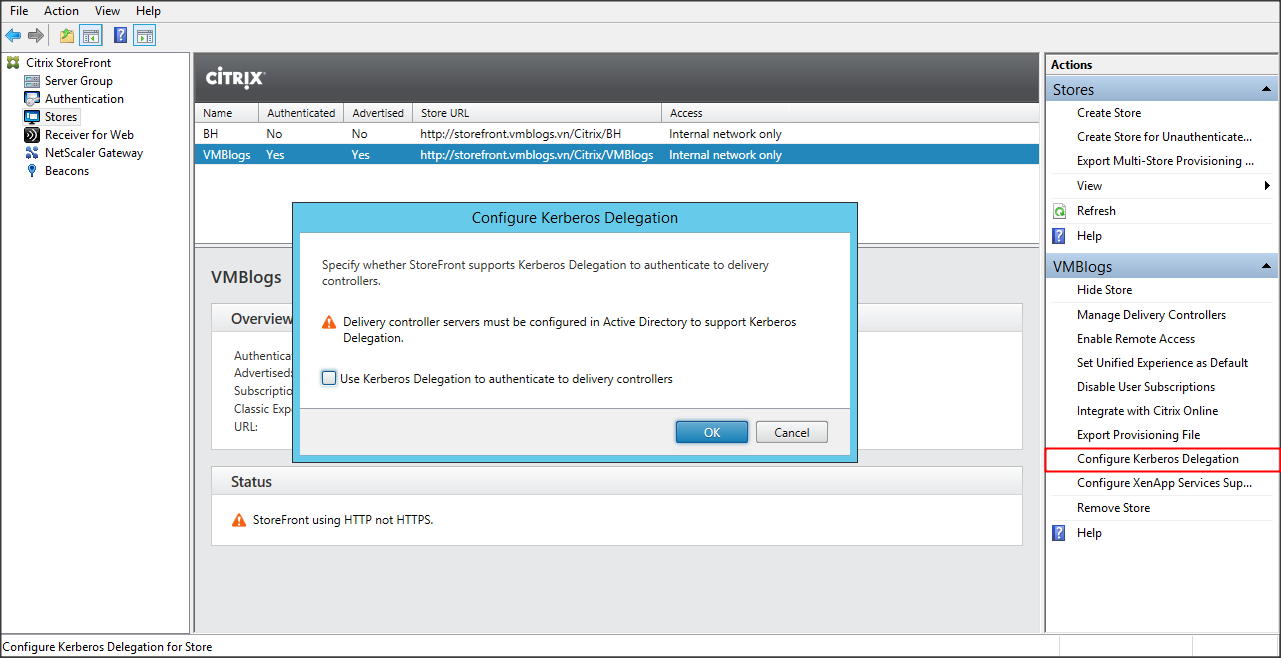Open the File menu
The width and height of the screenshot is (1281, 658).
[x=19, y=11]
